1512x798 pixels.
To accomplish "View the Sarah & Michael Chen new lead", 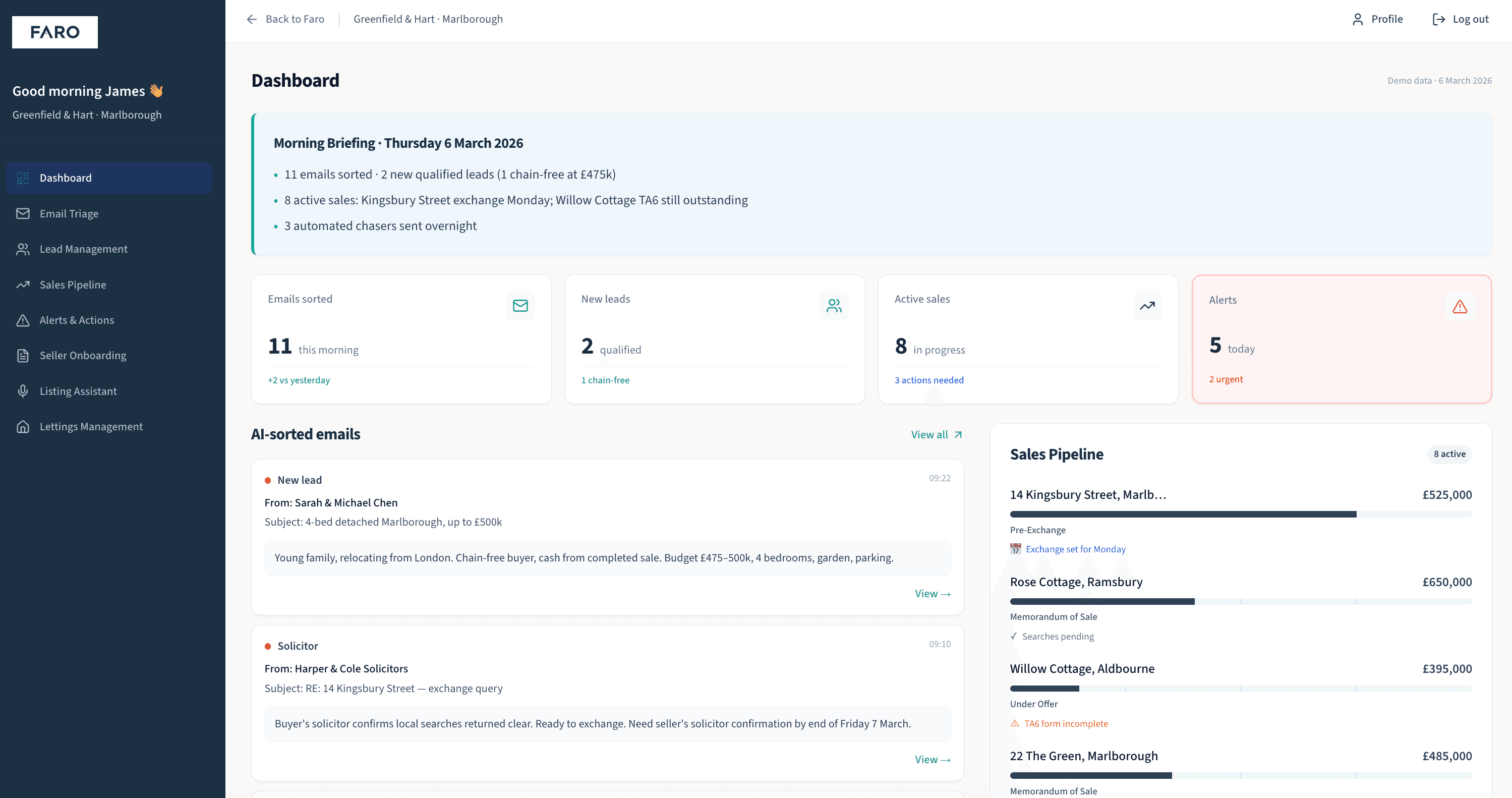I will coord(932,594).
